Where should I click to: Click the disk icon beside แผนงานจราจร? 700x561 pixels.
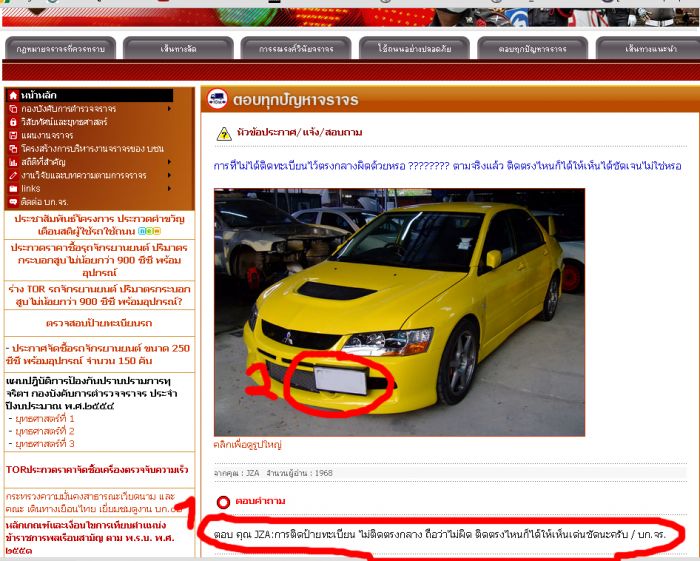pos(13,135)
